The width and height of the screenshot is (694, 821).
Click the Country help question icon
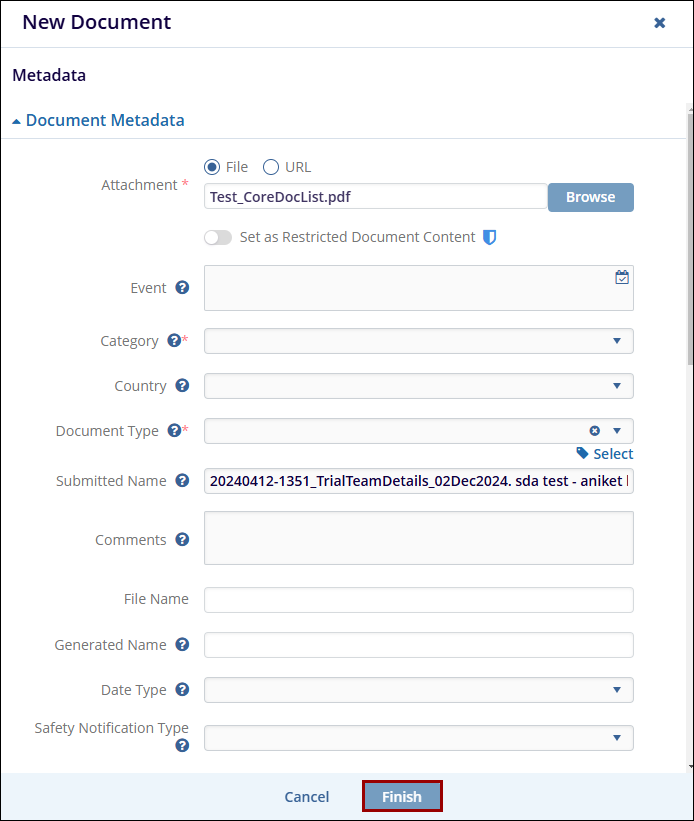pyautogui.click(x=182, y=386)
